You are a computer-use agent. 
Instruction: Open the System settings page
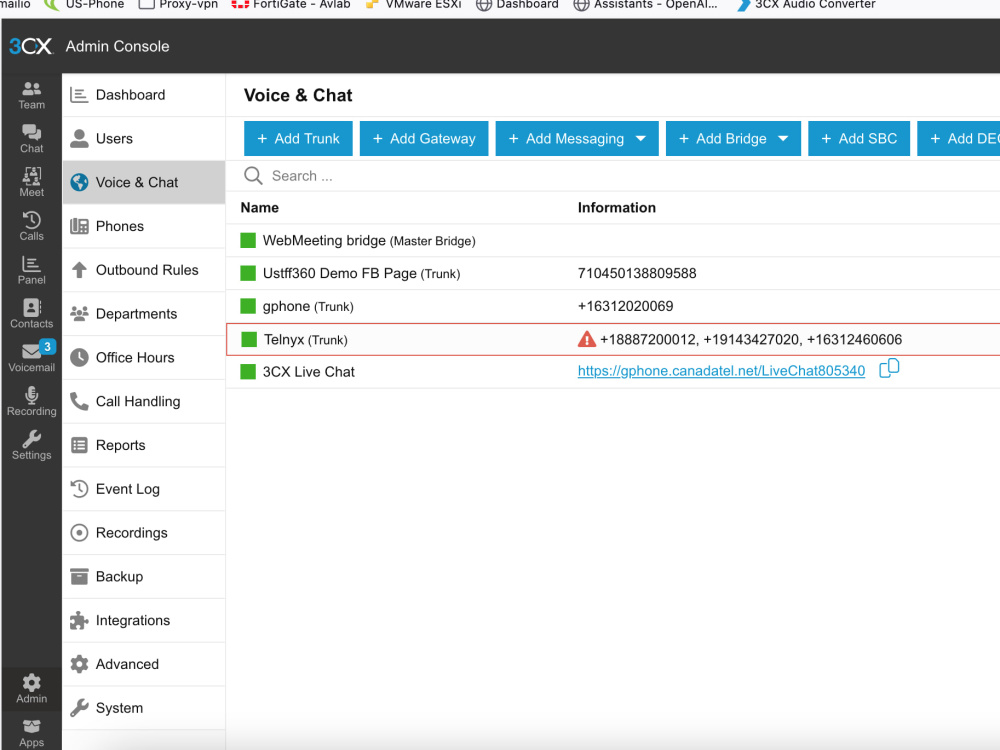point(143,708)
